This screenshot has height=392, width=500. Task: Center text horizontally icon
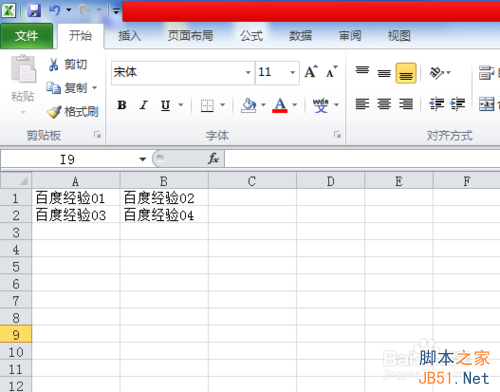coord(384,104)
